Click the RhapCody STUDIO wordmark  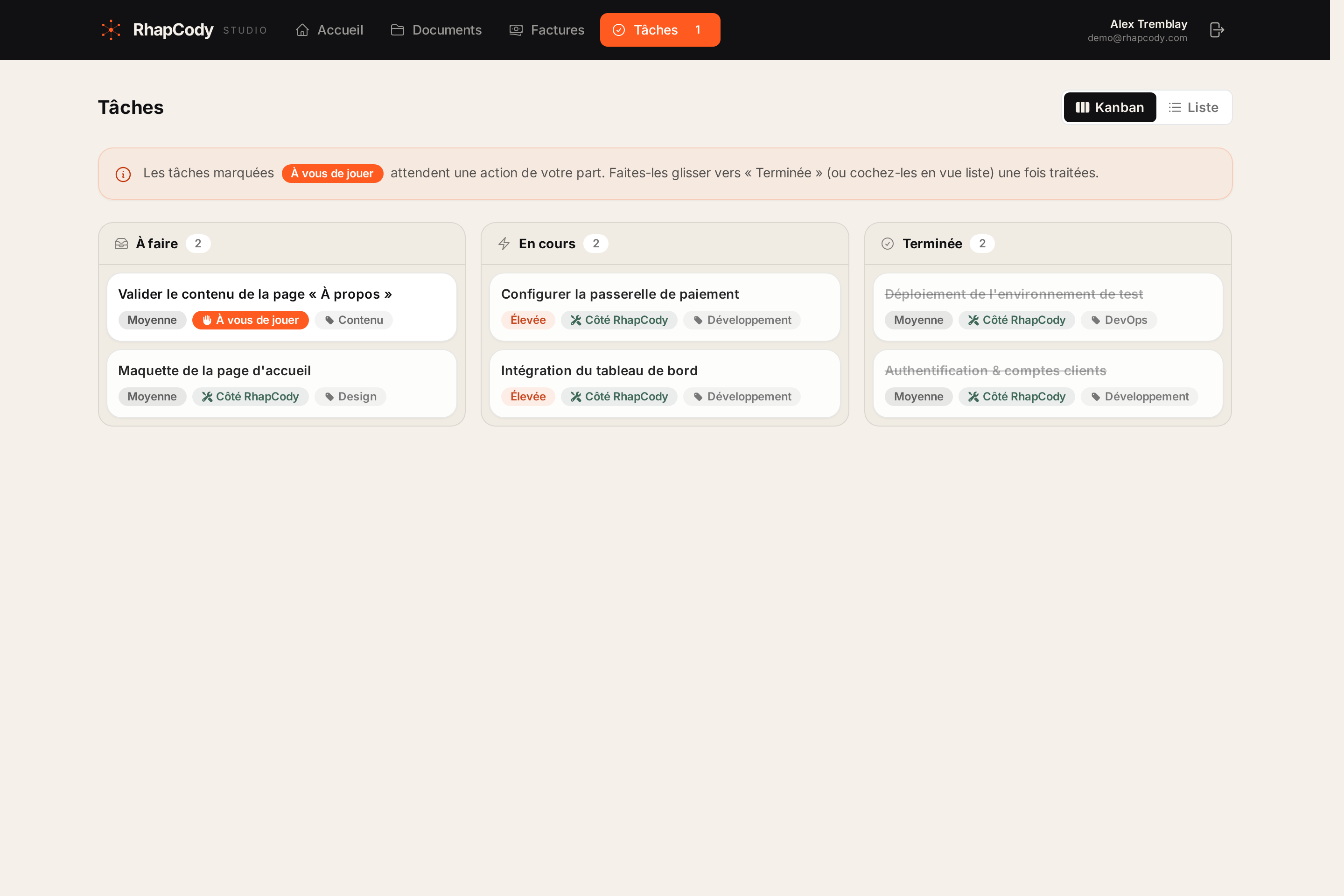200,30
